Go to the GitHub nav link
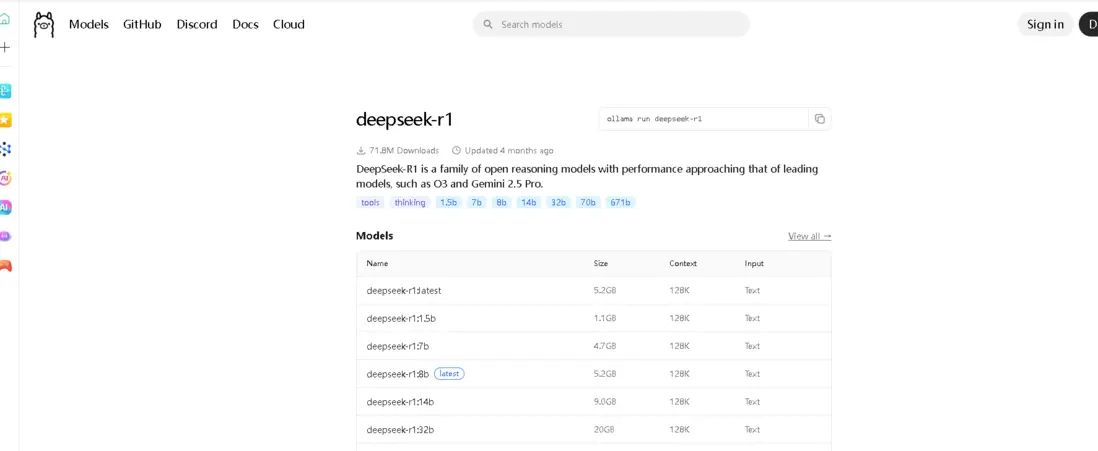 click(x=142, y=25)
